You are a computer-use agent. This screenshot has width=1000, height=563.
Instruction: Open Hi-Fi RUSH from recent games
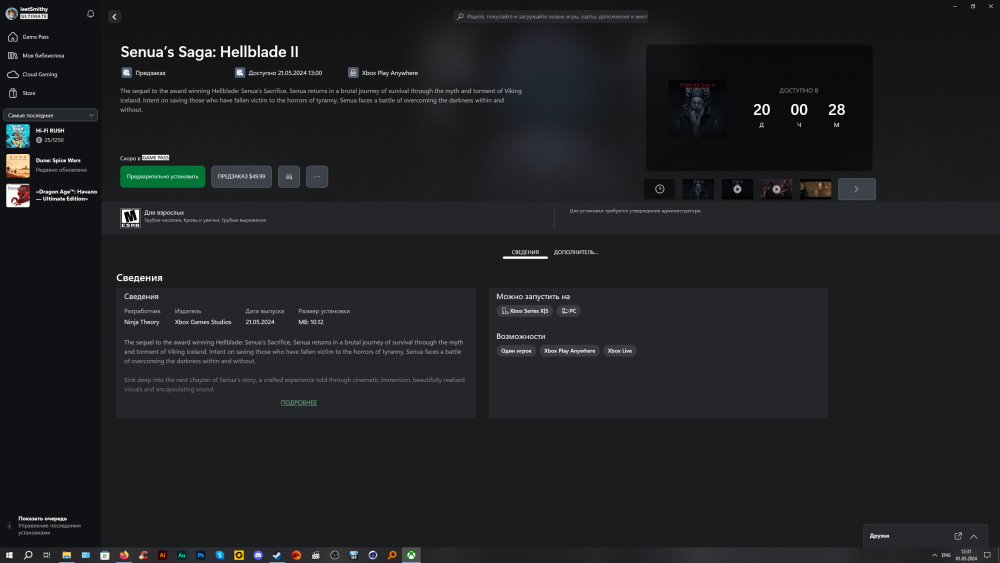click(50, 135)
